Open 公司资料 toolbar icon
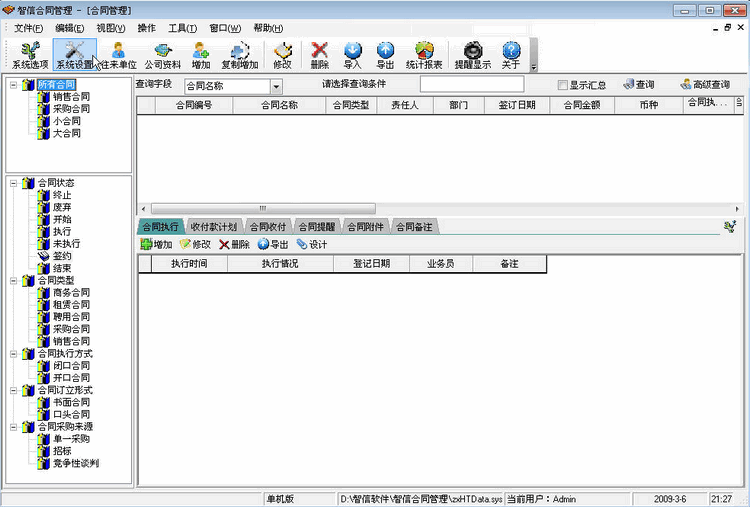The width and height of the screenshot is (750, 507). tap(163, 55)
